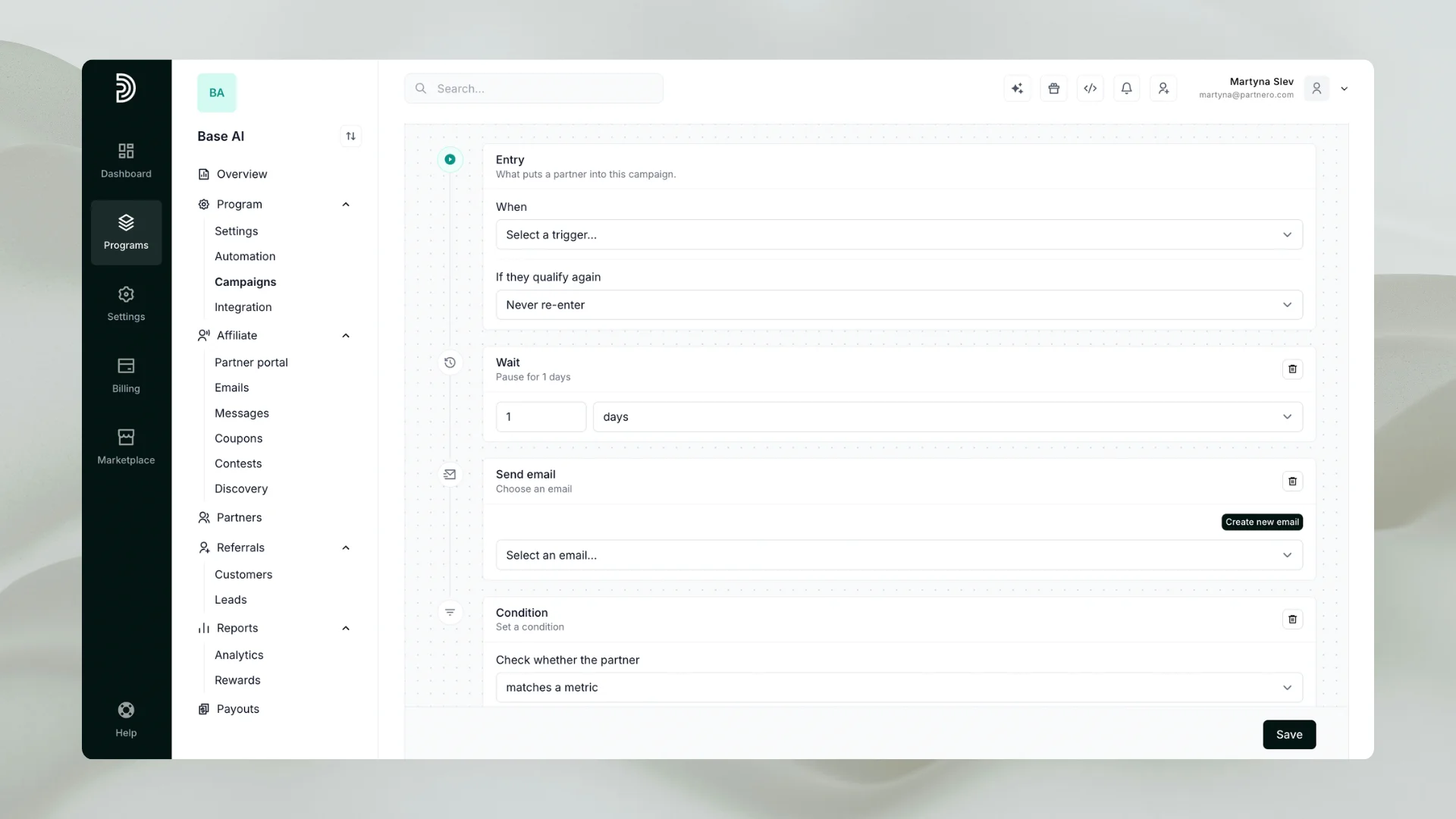The width and height of the screenshot is (1456, 819).
Task: Open Marketplace in the sidebar
Action: pyautogui.click(x=126, y=447)
